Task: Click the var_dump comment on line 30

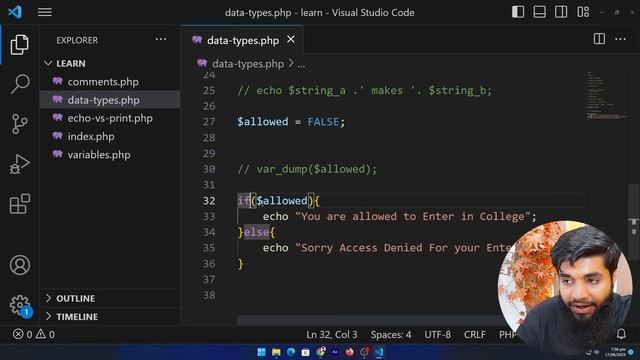Action: (x=307, y=169)
